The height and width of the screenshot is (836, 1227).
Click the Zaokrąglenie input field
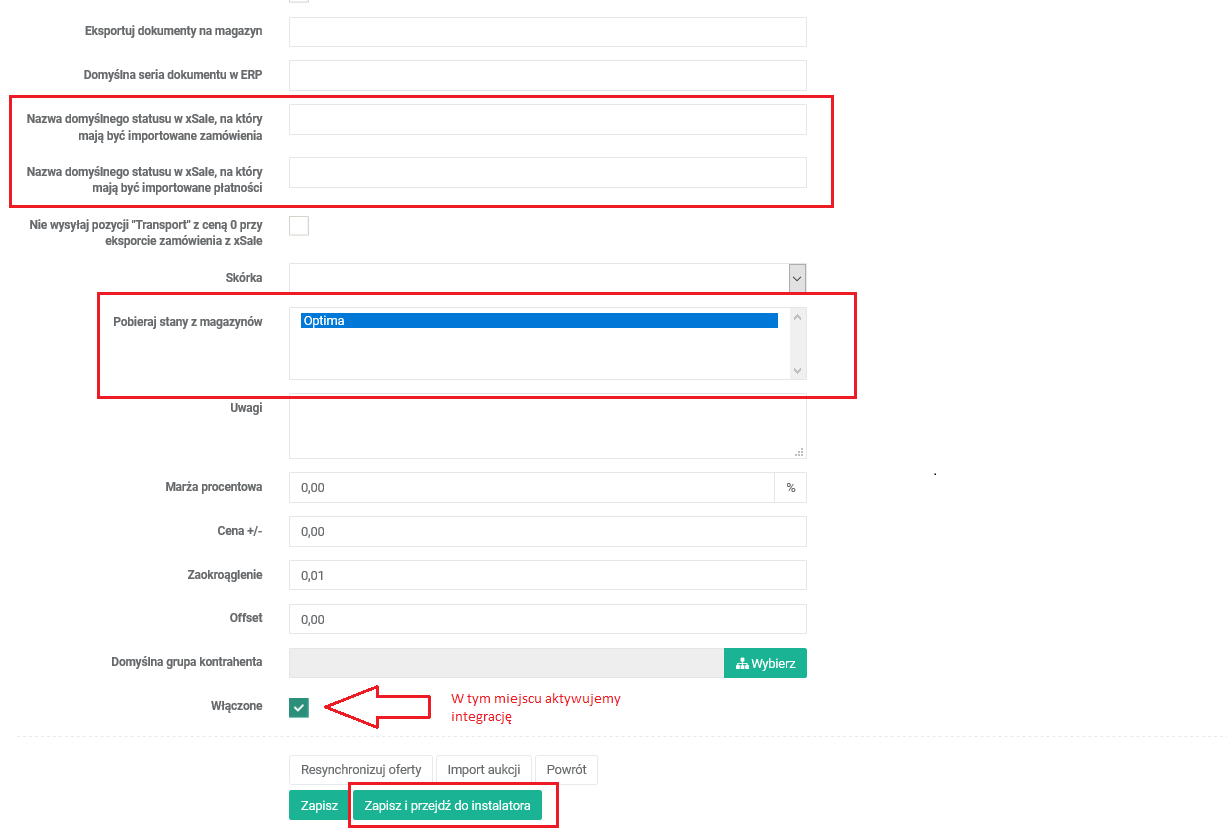pyautogui.click(x=547, y=575)
